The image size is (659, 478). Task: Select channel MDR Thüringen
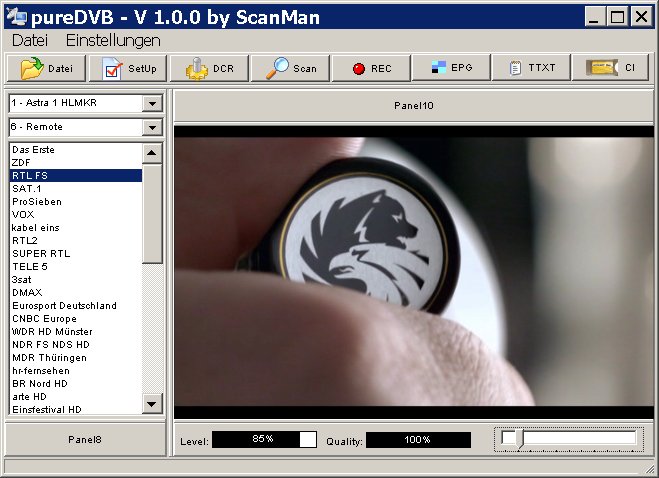tap(76, 358)
